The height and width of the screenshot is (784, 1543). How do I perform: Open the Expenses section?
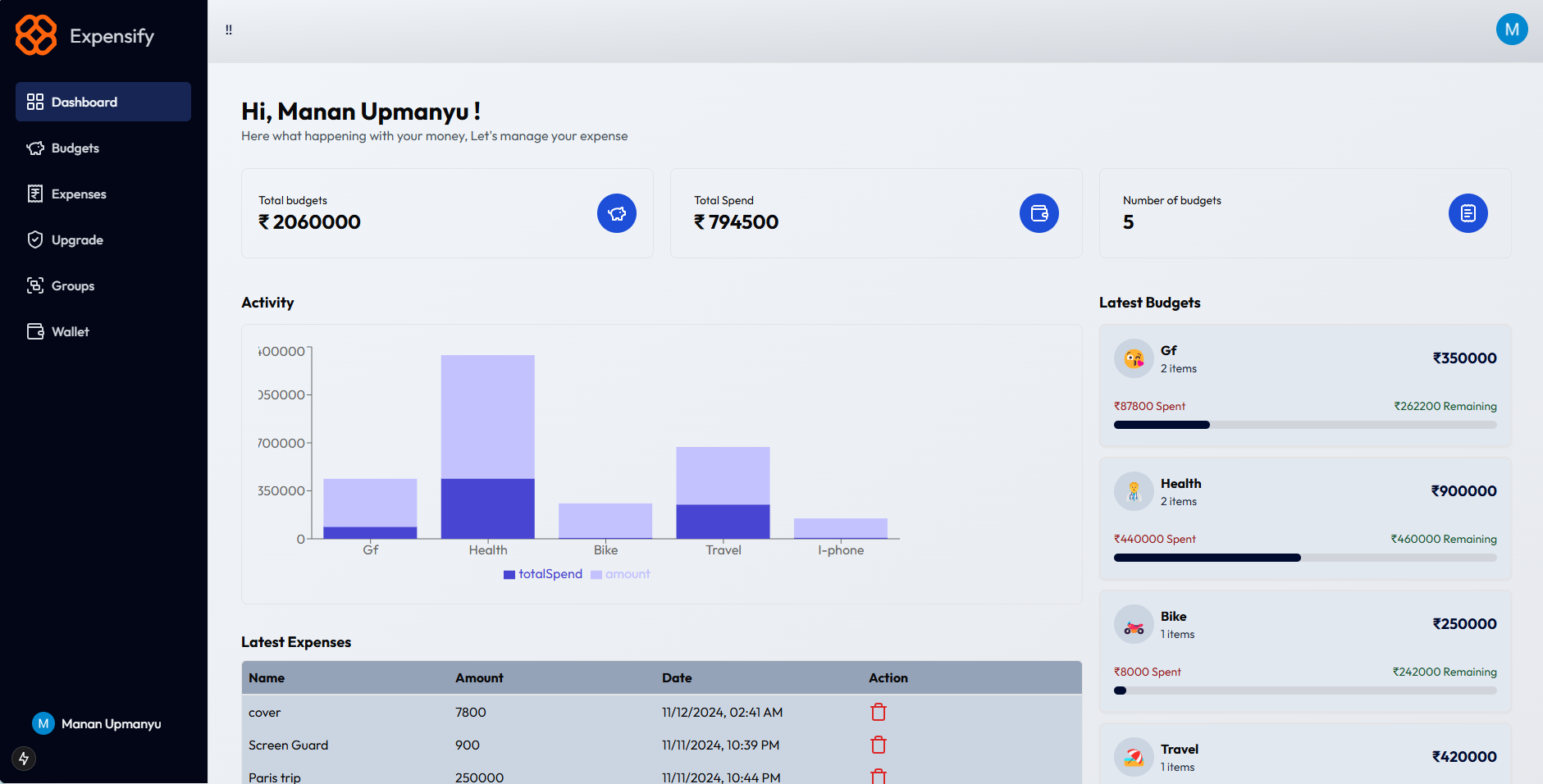78,194
